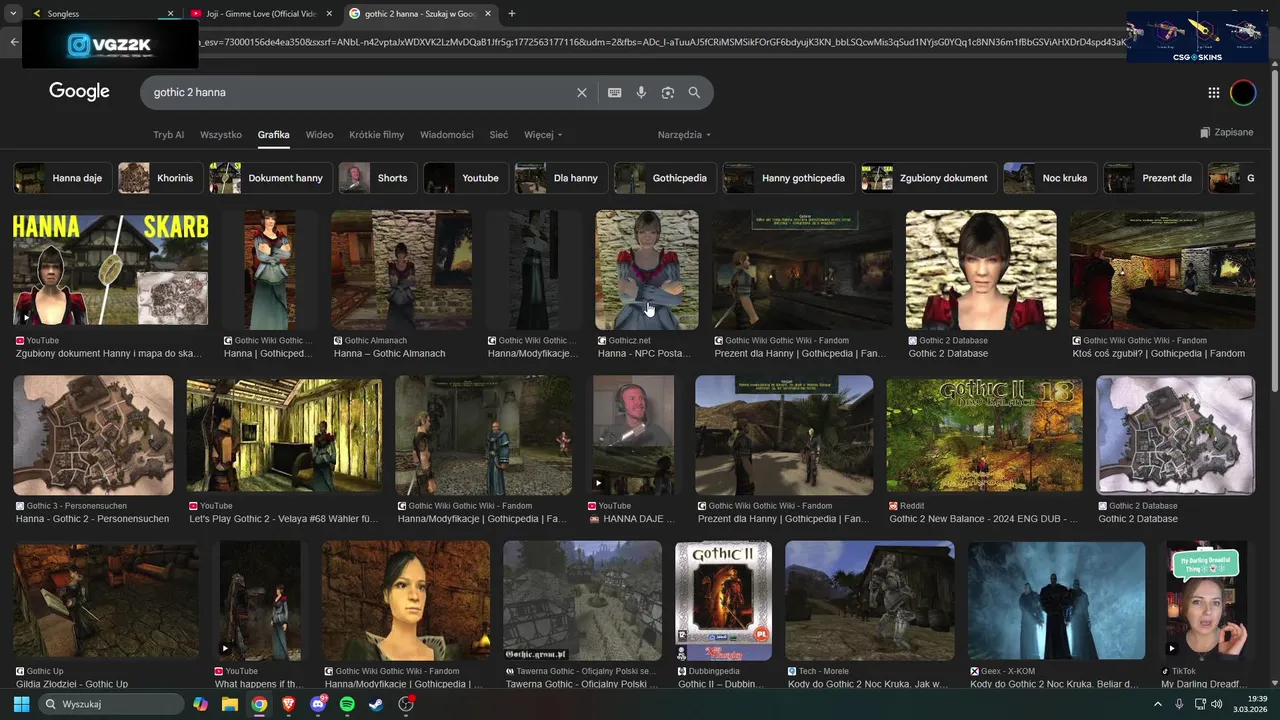Open Google Lens image search
Viewport: 1280px width, 720px height.
pos(668,92)
